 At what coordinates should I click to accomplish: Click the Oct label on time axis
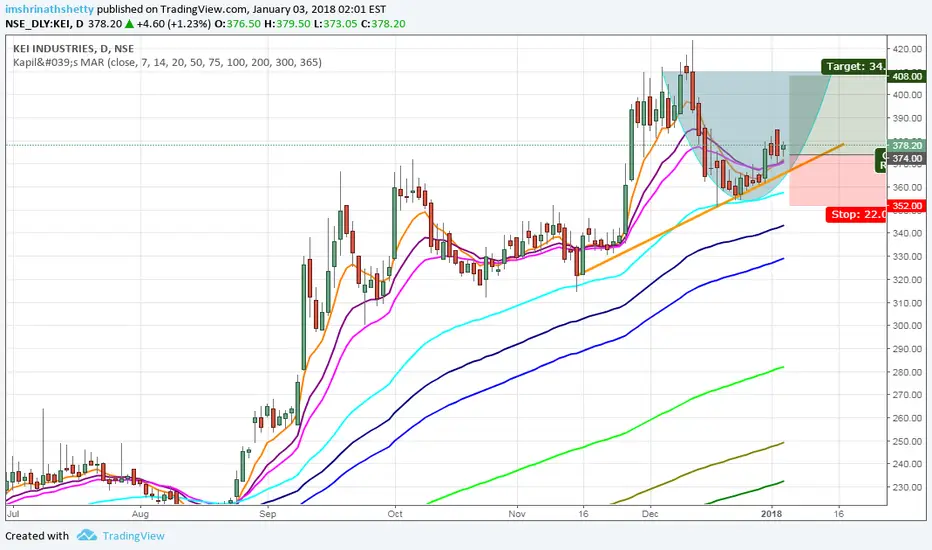click(395, 514)
